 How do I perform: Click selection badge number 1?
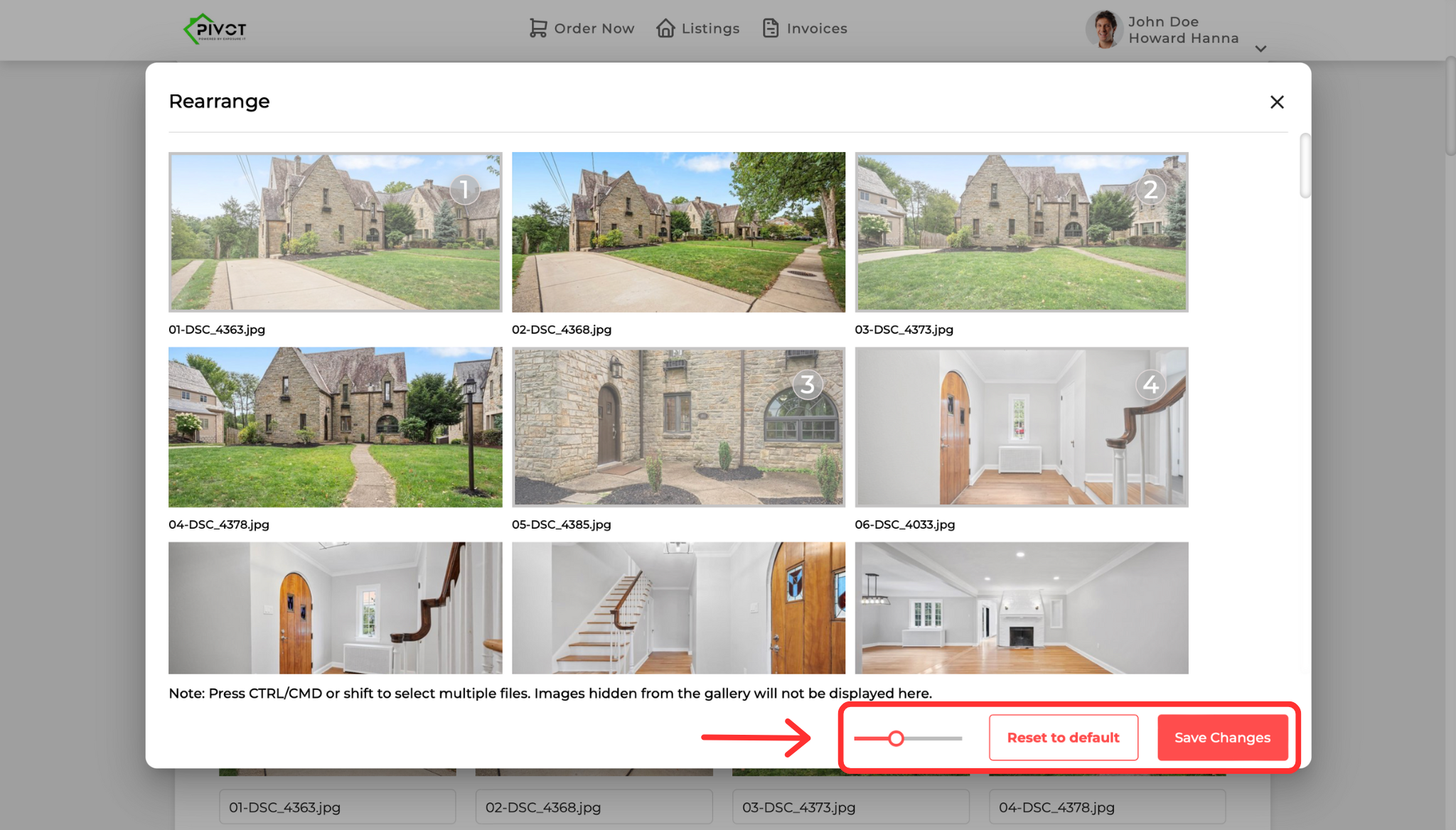tap(465, 190)
